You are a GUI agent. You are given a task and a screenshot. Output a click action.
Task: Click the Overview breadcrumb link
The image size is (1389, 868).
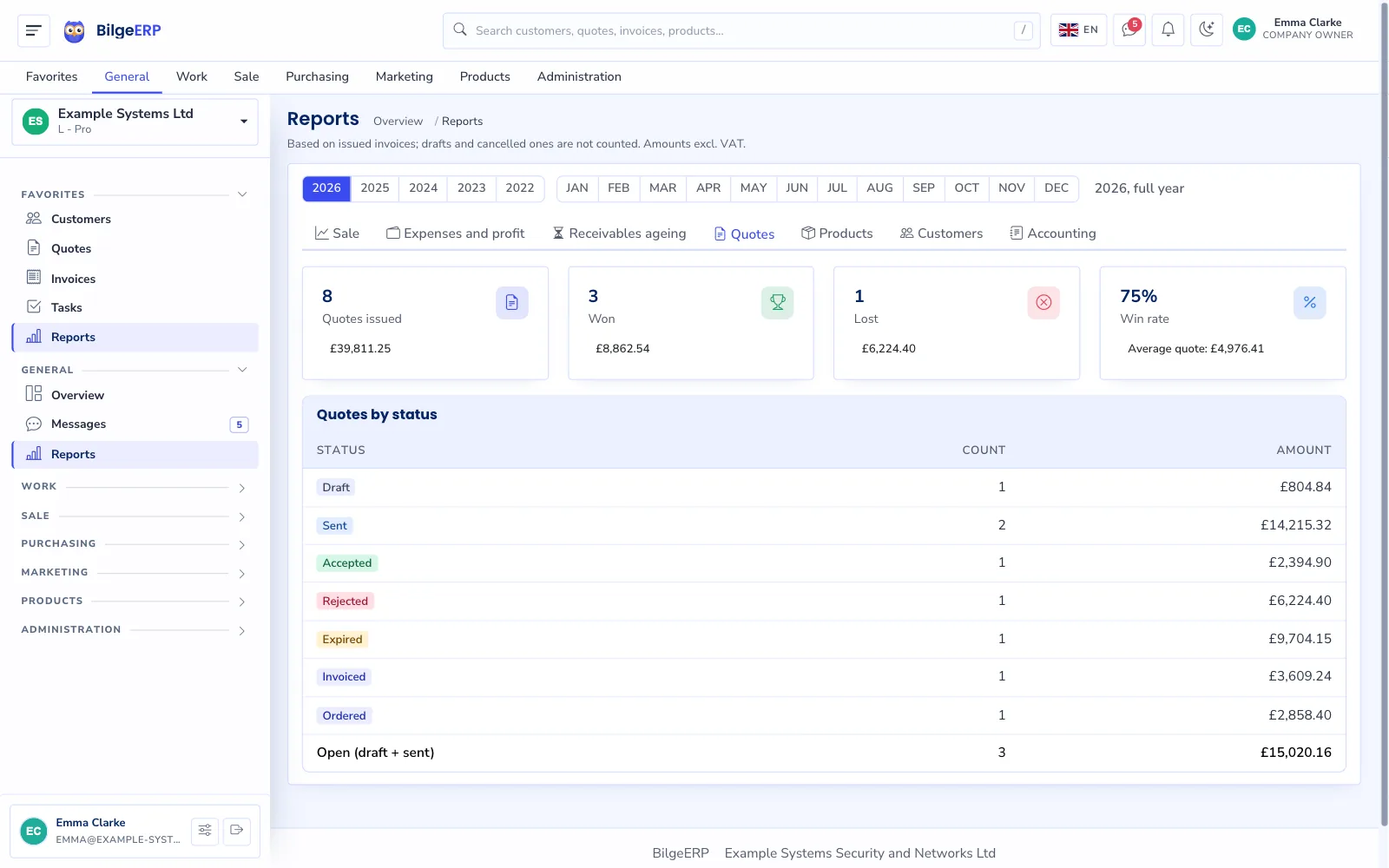398,122
